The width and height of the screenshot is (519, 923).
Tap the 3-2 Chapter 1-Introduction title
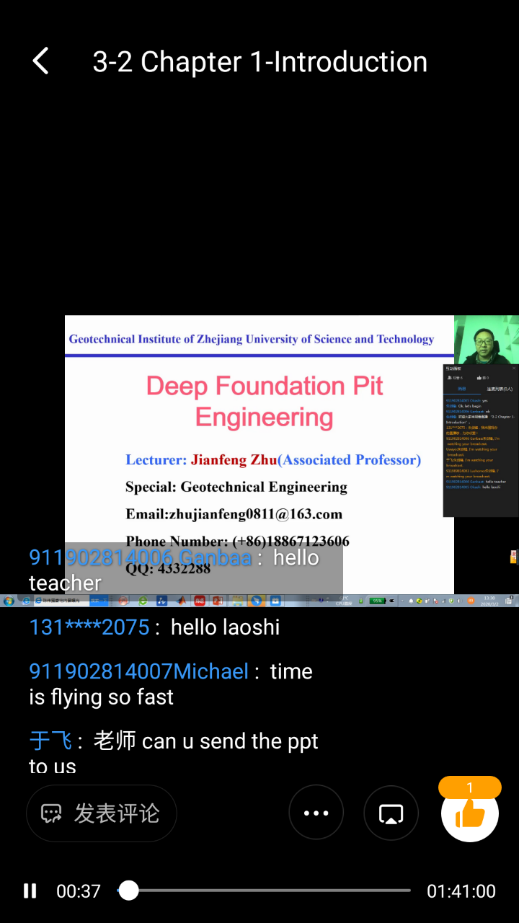(x=260, y=62)
